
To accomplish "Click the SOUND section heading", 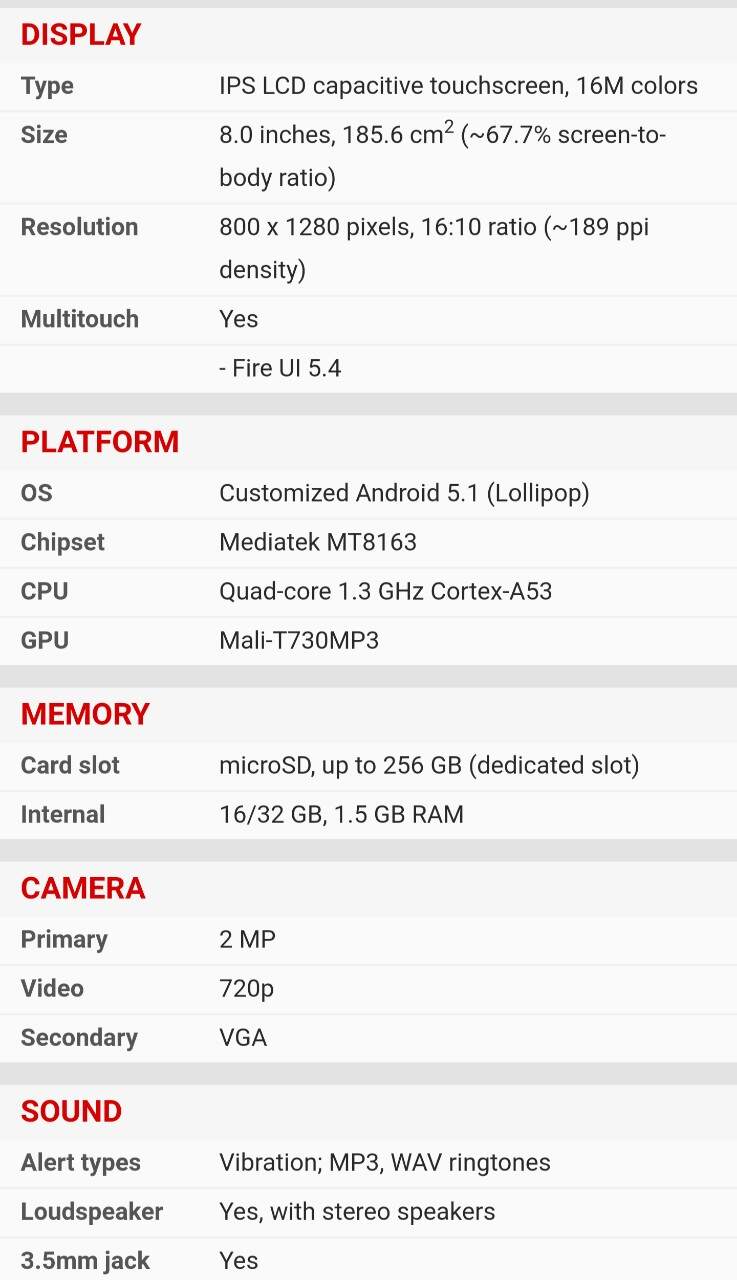I will (71, 1111).
